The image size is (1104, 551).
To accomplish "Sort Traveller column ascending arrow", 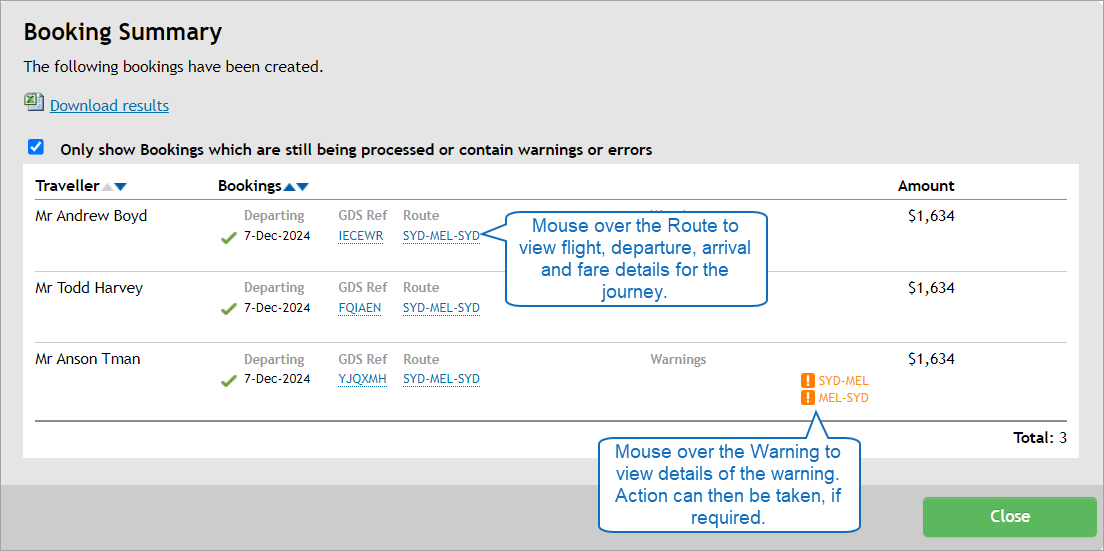I will [x=108, y=187].
